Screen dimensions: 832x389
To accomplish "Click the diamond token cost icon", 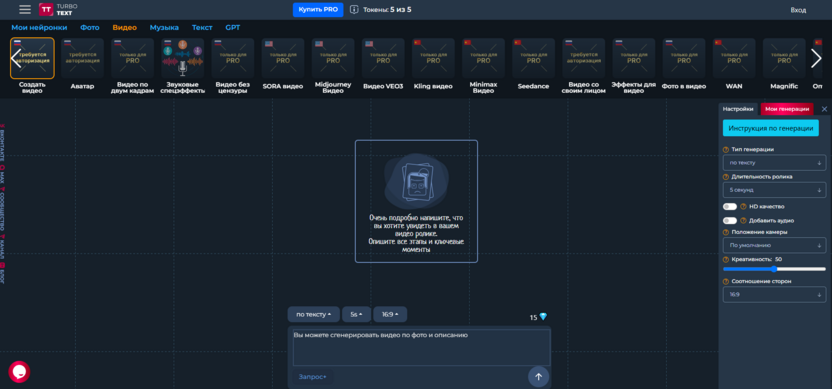I will (543, 317).
